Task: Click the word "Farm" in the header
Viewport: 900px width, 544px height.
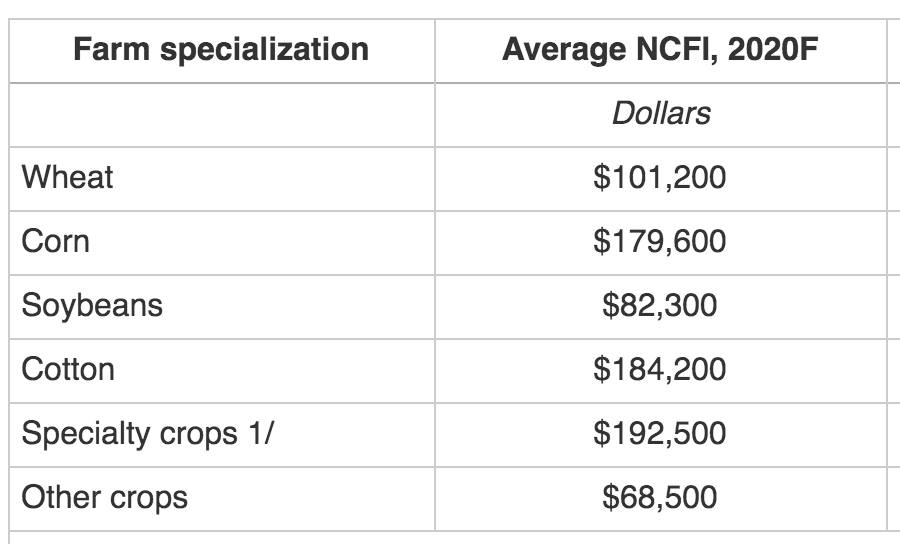Action: pyautogui.click(x=109, y=49)
